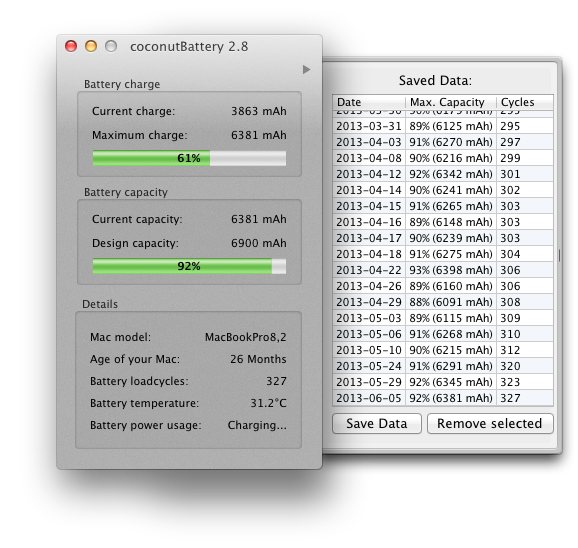Select the 2013-04-03 saved data row
Image resolution: width=578 pixels, height=548 pixels.
pos(443,142)
